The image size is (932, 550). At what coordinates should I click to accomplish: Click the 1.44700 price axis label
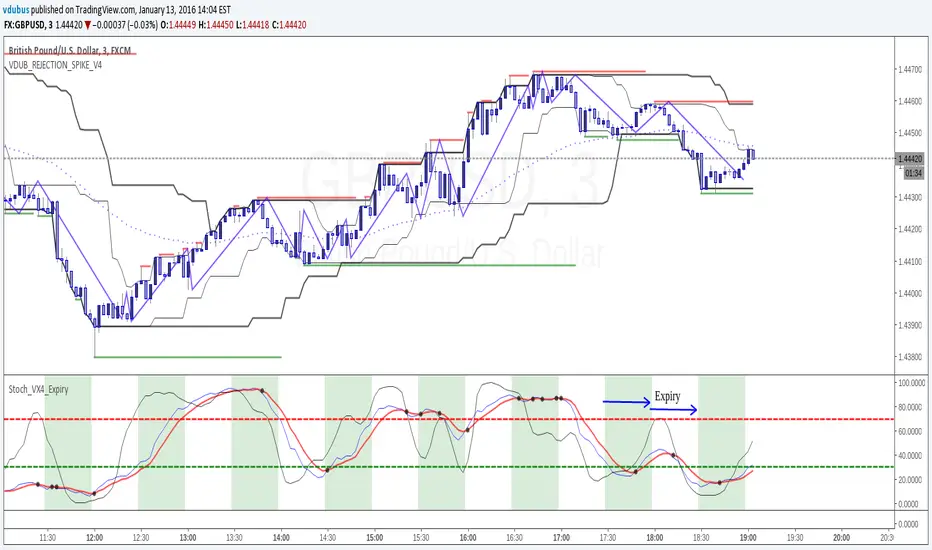click(910, 70)
